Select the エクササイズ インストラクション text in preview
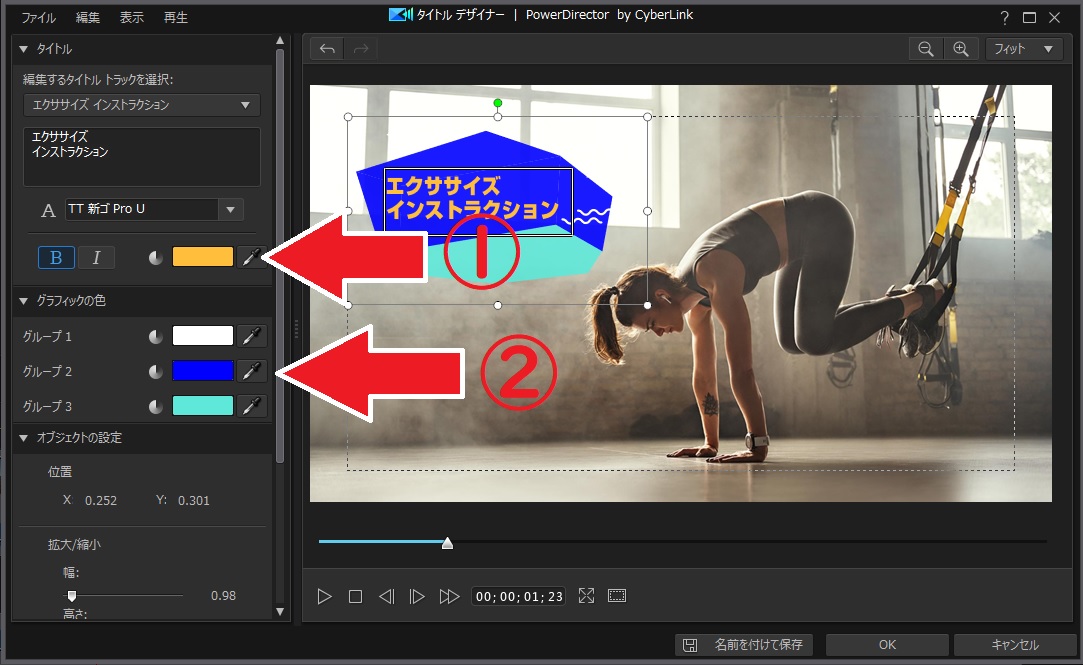Screen dimensions: 1083x665 478,201
